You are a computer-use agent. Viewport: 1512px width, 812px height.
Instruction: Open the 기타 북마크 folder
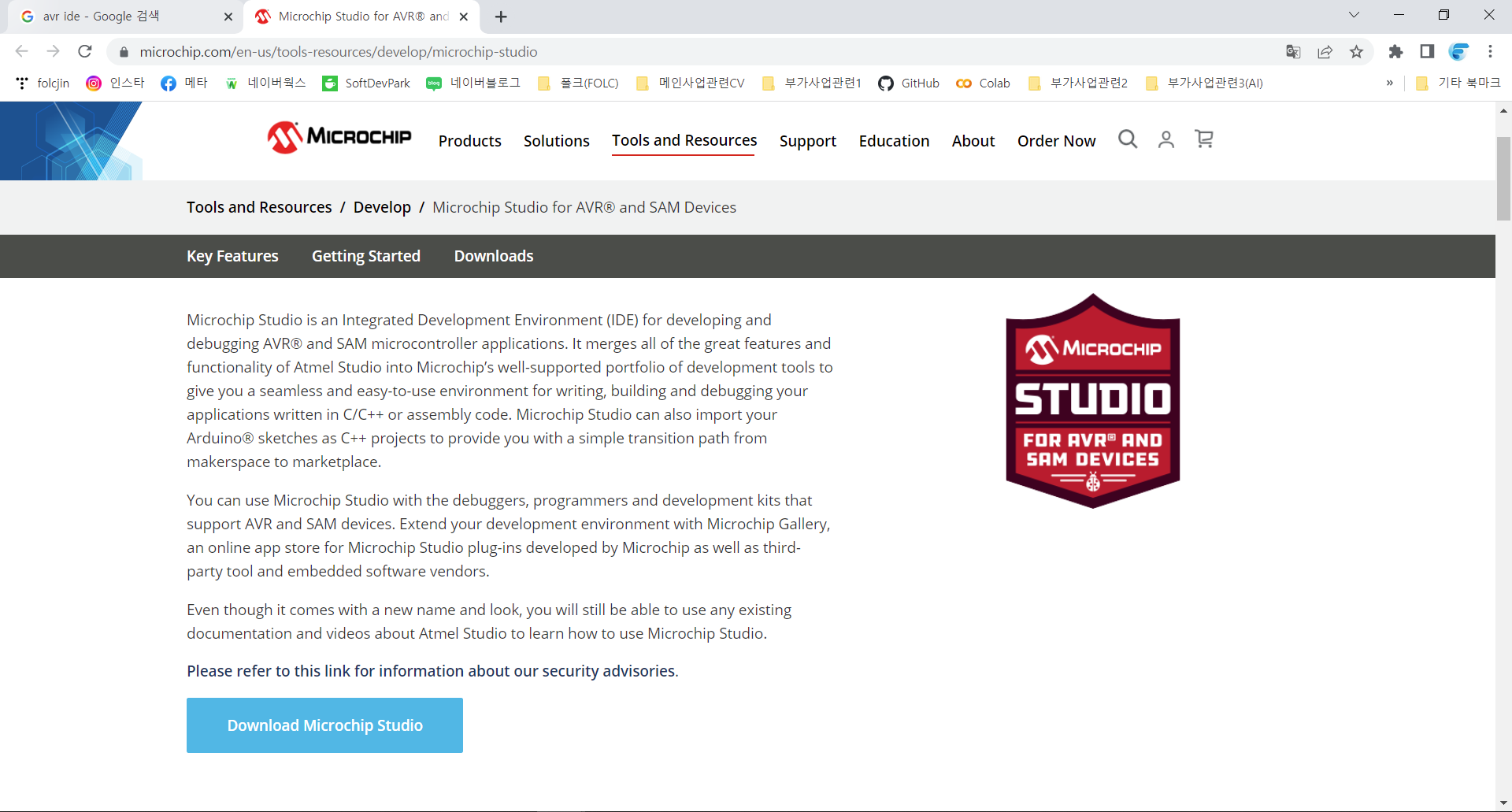pyautogui.click(x=1458, y=83)
